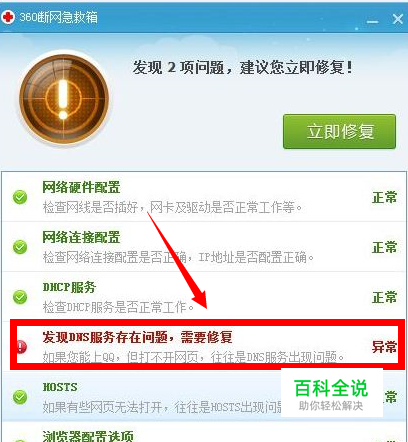
Task: Select the DHCP服务 heading
Action: pyautogui.click(x=69, y=287)
